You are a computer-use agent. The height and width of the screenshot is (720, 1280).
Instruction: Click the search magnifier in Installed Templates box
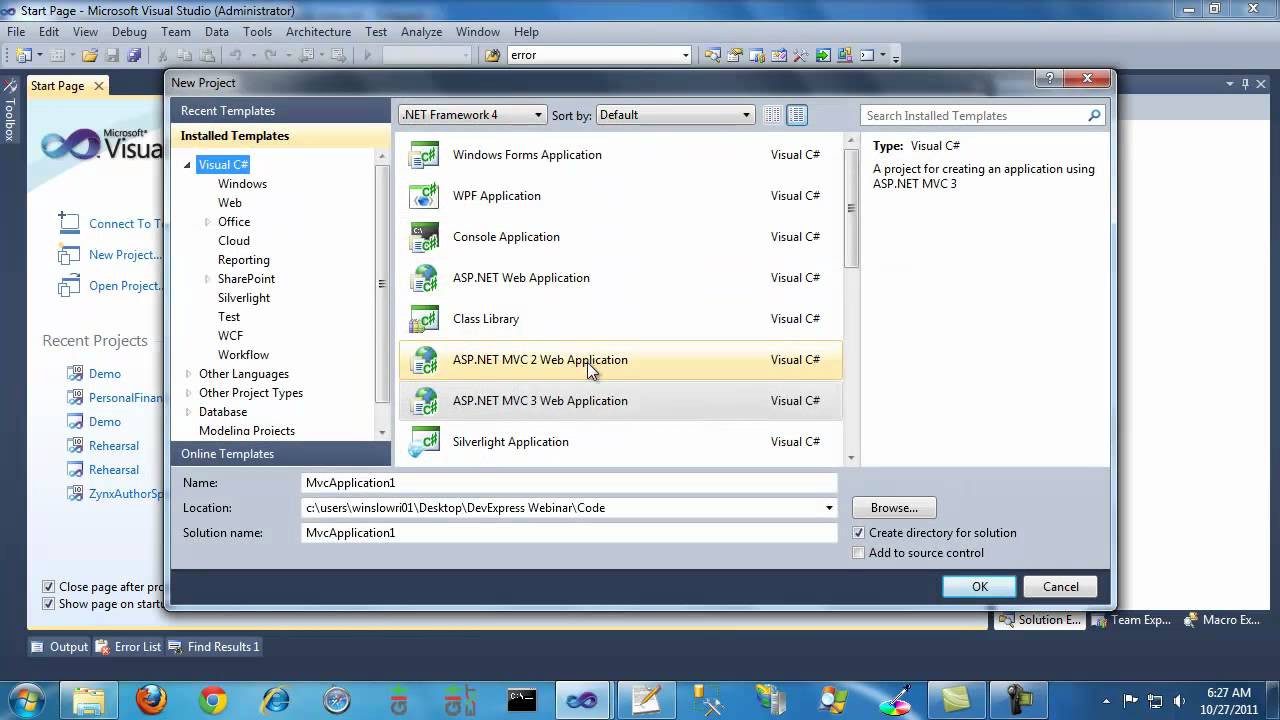click(1094, 116)
